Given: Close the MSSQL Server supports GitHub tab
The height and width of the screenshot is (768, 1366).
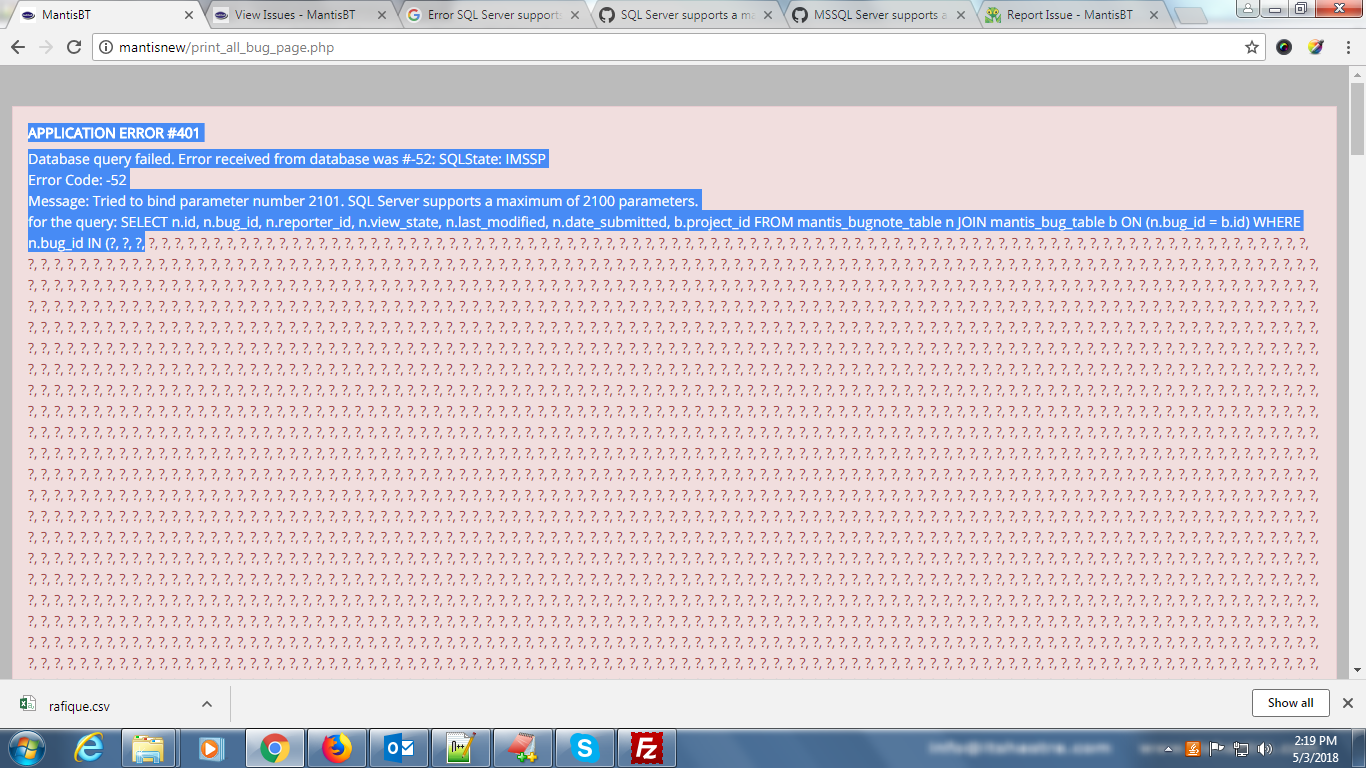Looking at the screenshot, I should coord(960,15).
